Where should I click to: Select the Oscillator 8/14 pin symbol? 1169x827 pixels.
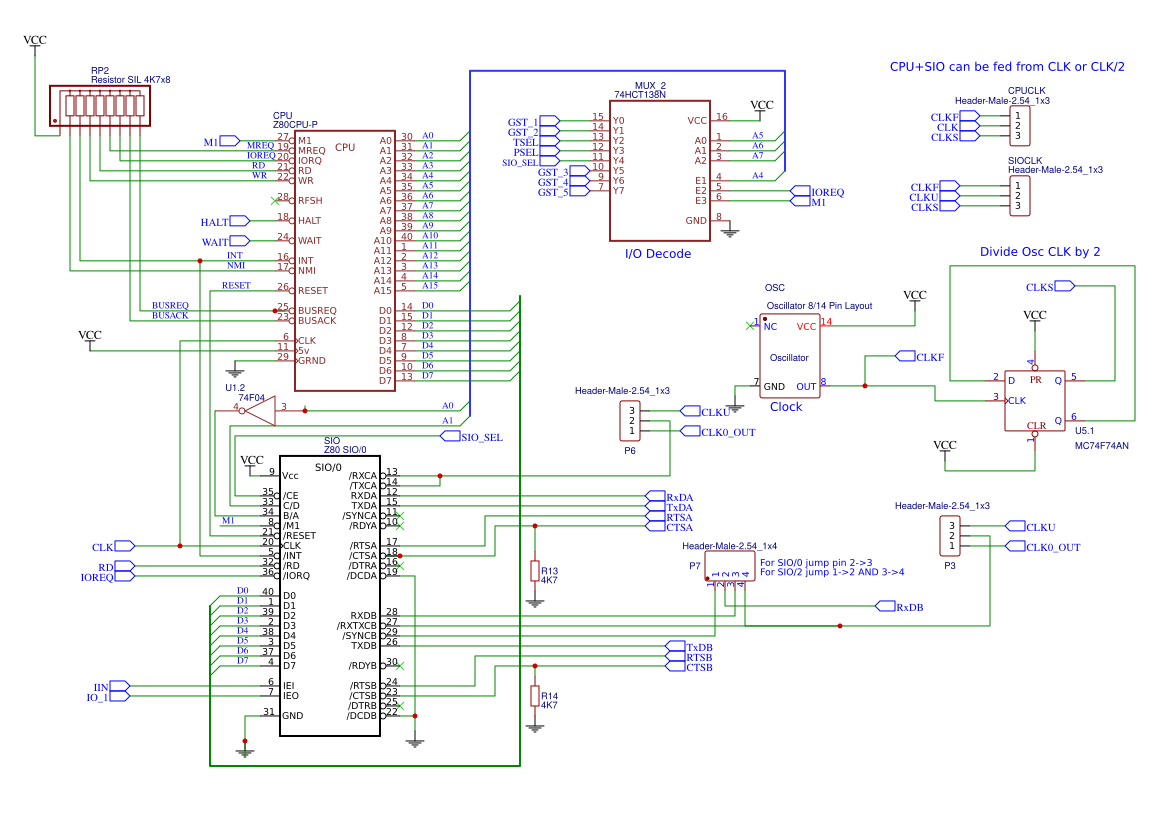coord(790,355)
